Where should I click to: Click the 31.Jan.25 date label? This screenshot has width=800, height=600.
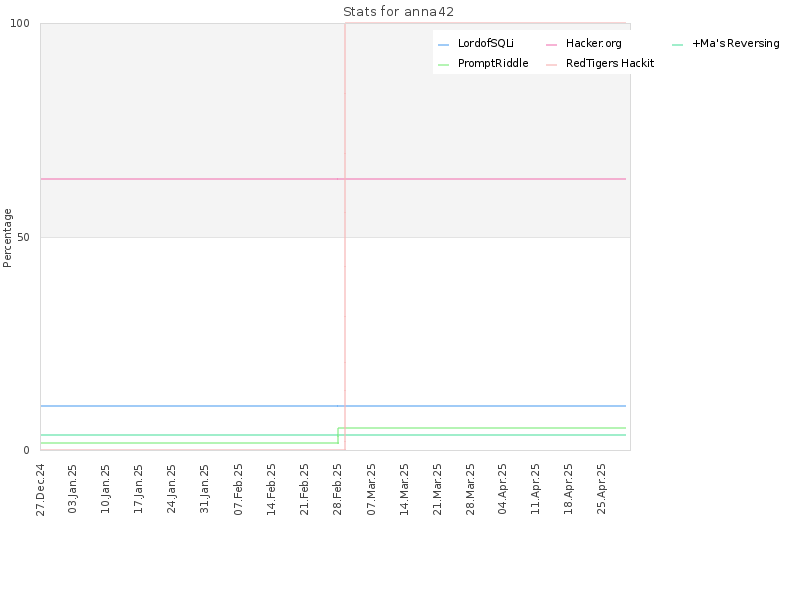(204, 489)
